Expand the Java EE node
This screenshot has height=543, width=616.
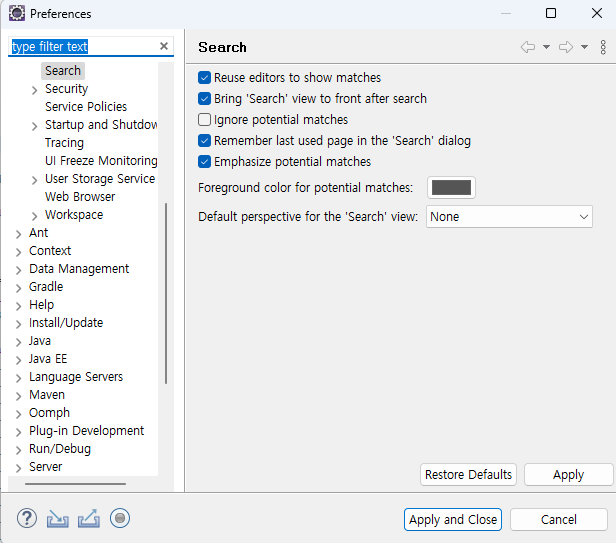pyautogui.click(x=18, y=360)
